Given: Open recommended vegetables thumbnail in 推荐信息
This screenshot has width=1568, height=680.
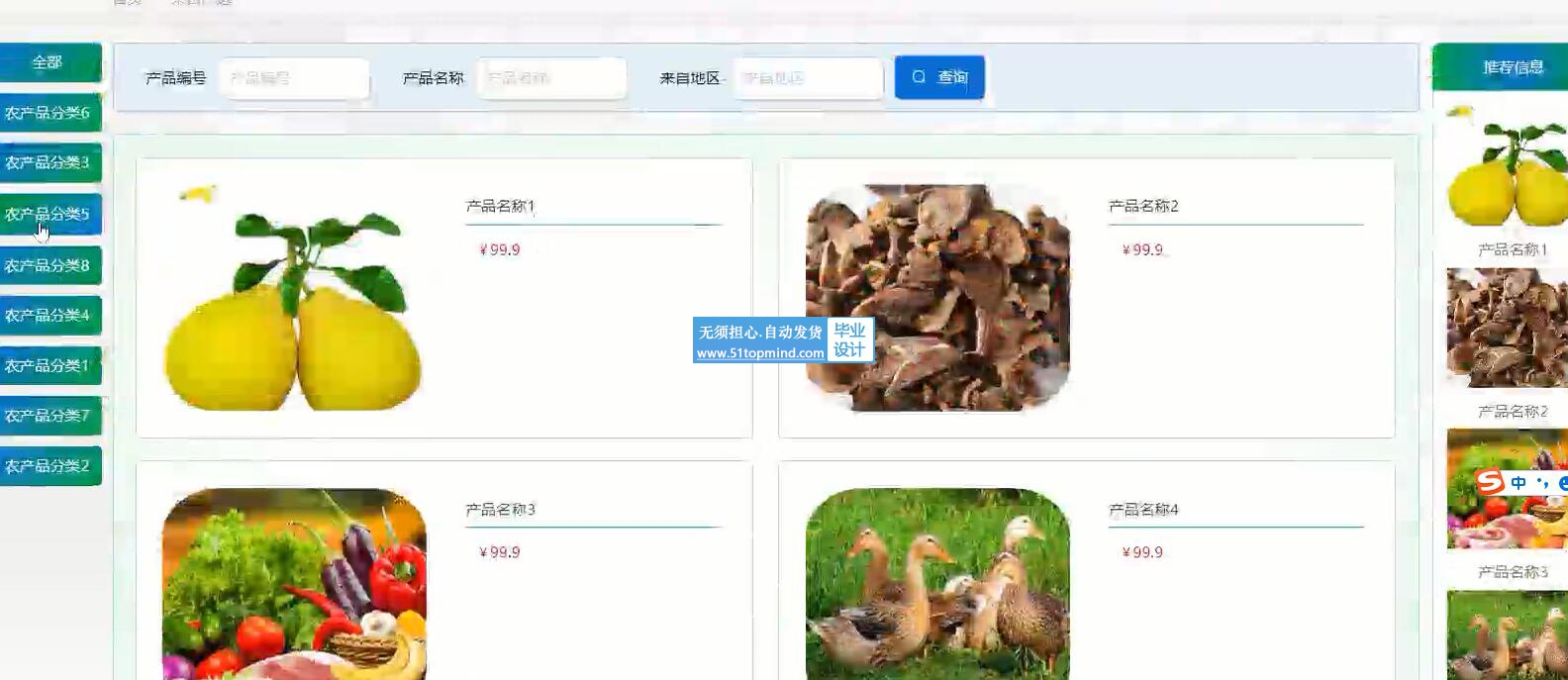Looking at the screenshot, I should point(1508,489).
